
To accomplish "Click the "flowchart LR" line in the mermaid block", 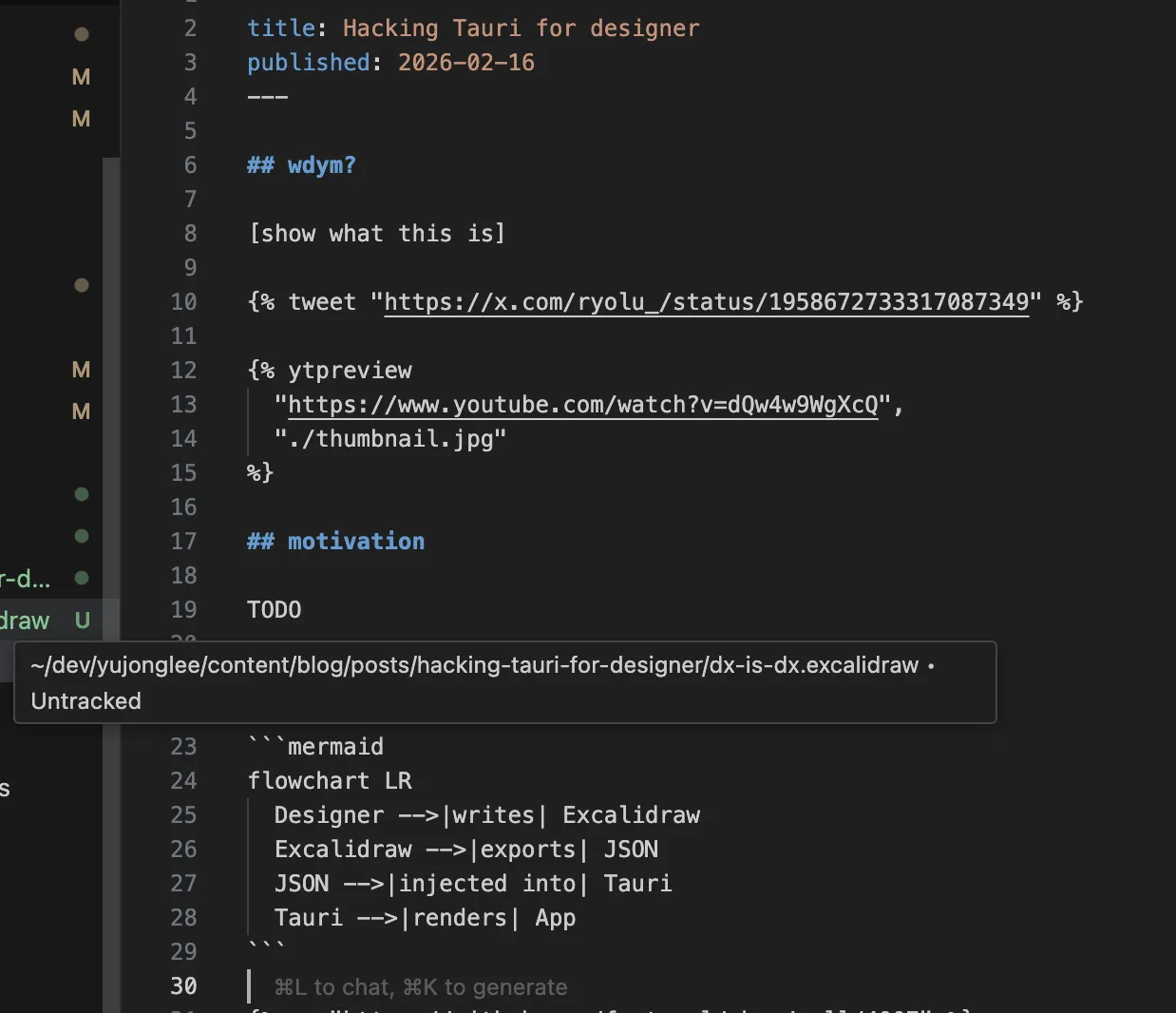I will pyautogui.click(x=329, y=781).
